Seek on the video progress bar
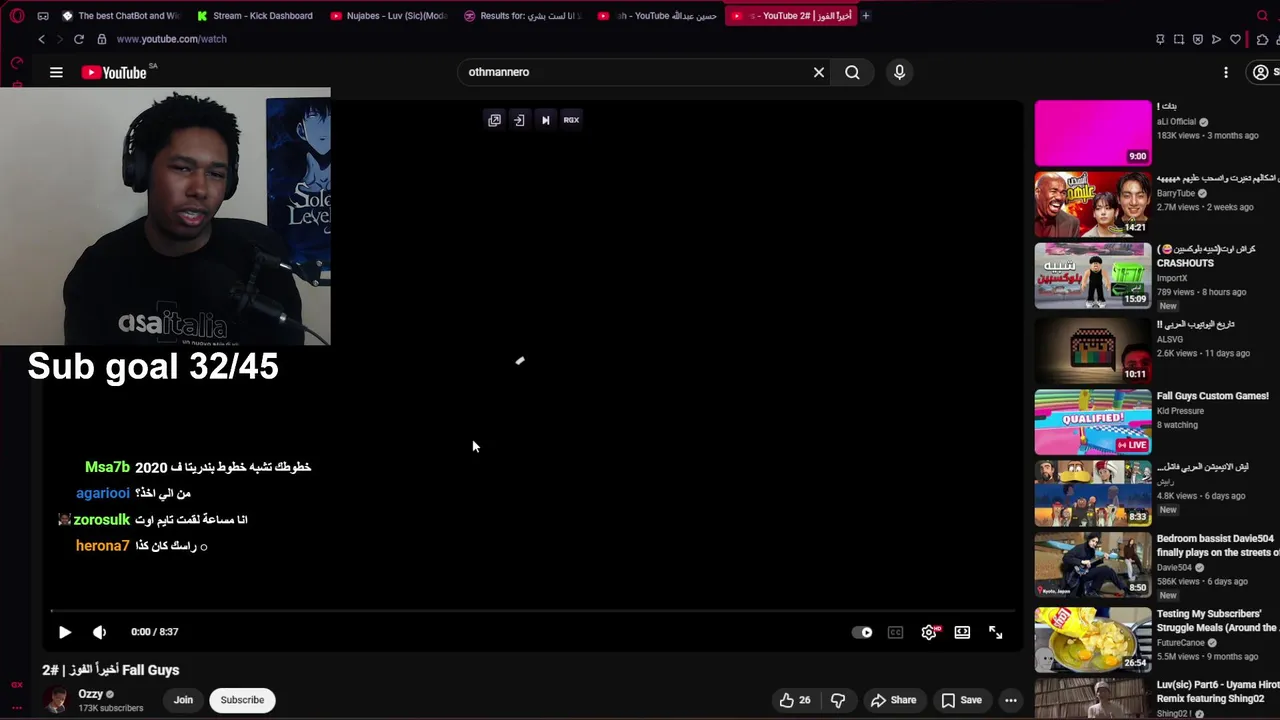1280x720 pixels. pos(533,610)
